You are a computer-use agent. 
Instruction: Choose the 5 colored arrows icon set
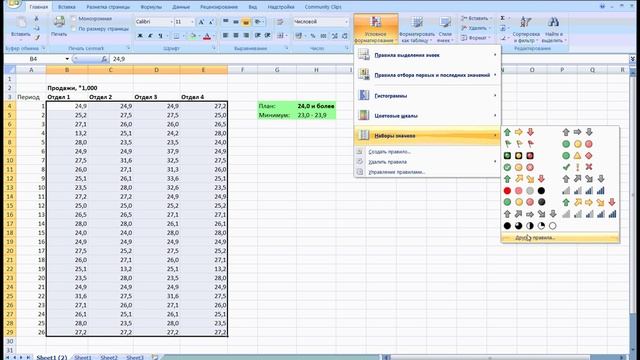[589, 202]
